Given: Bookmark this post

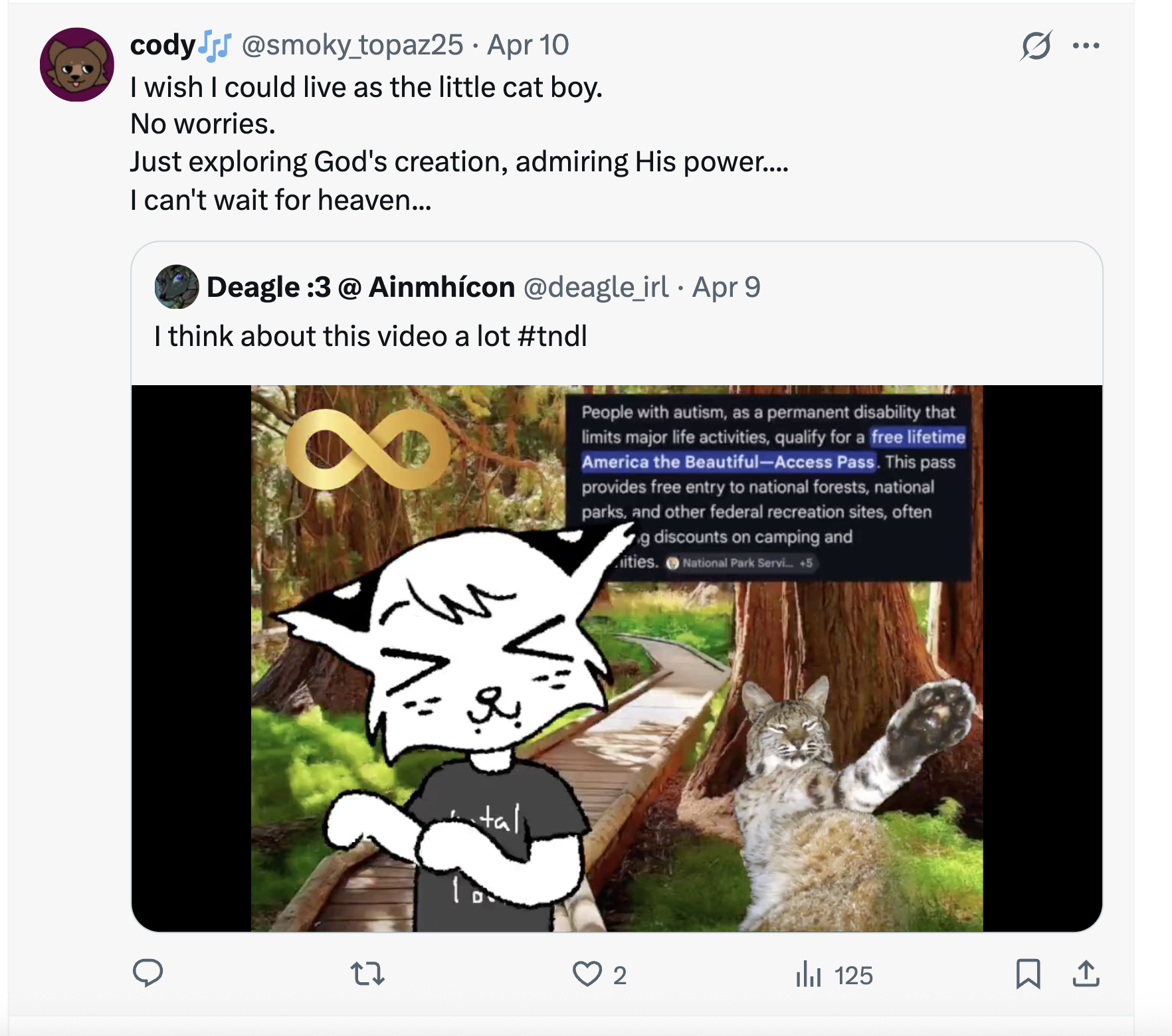Looking at the screenshot, I should [1028, 974].
